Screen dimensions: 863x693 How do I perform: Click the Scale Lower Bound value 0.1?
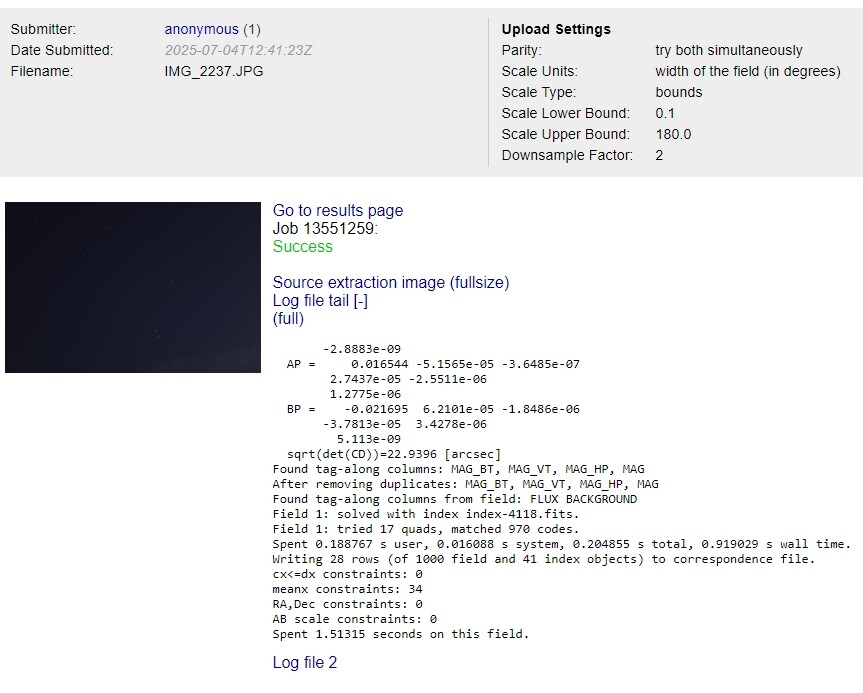665,113
